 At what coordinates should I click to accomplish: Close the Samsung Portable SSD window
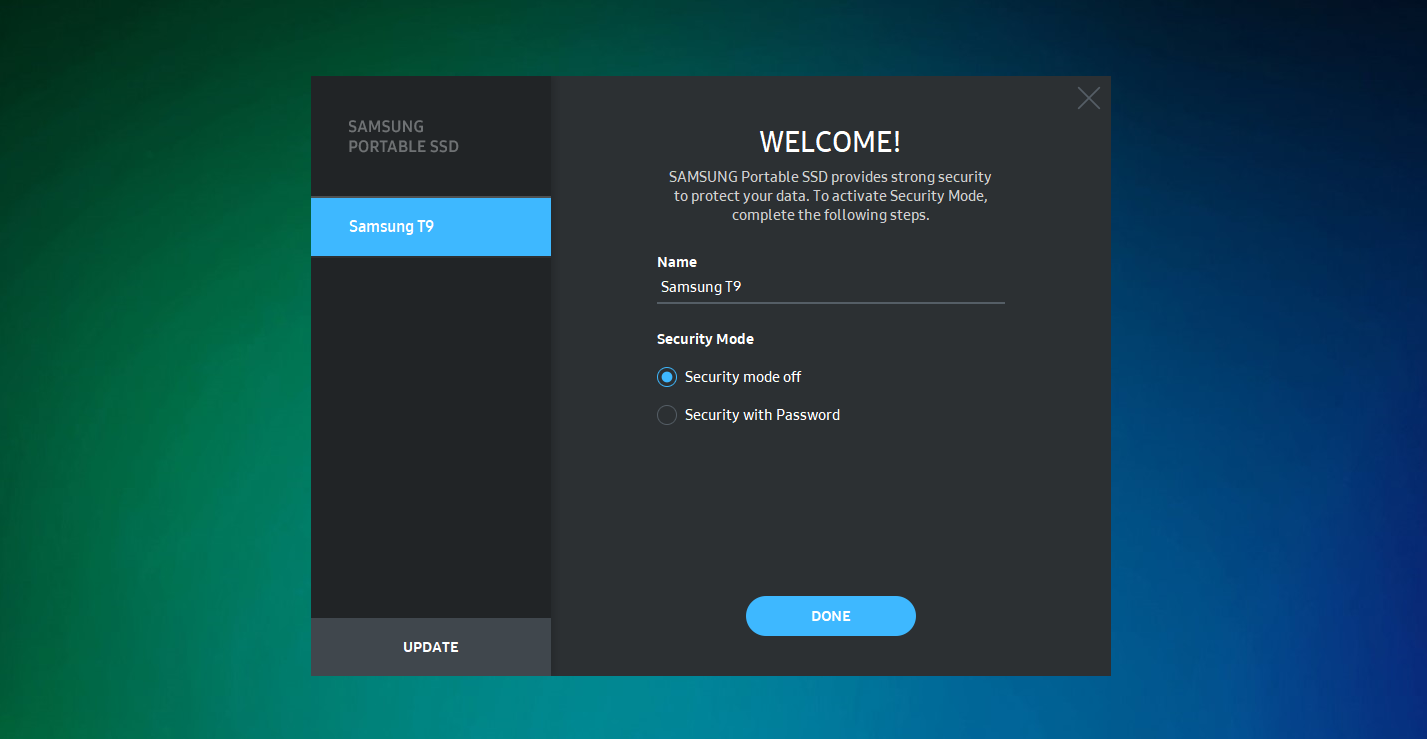click(1088, 98)
